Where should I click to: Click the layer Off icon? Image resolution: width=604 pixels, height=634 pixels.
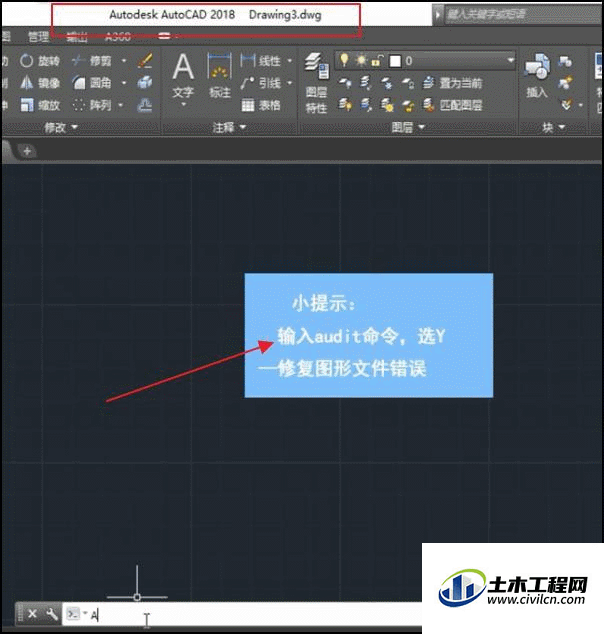tap(344, 83)
